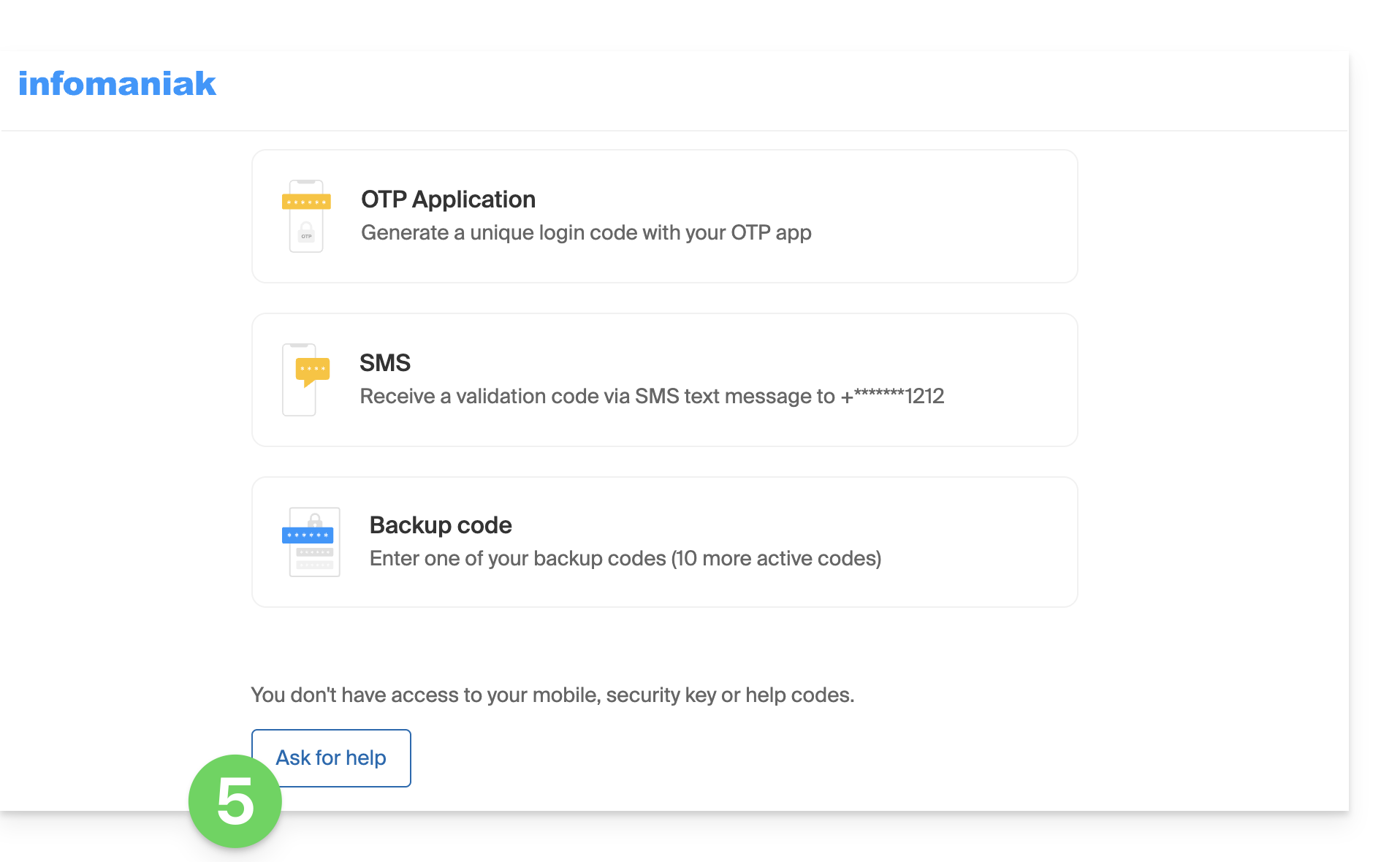Click the blue backup code strip
1400x862 pixels.
[x=308, y=535]
